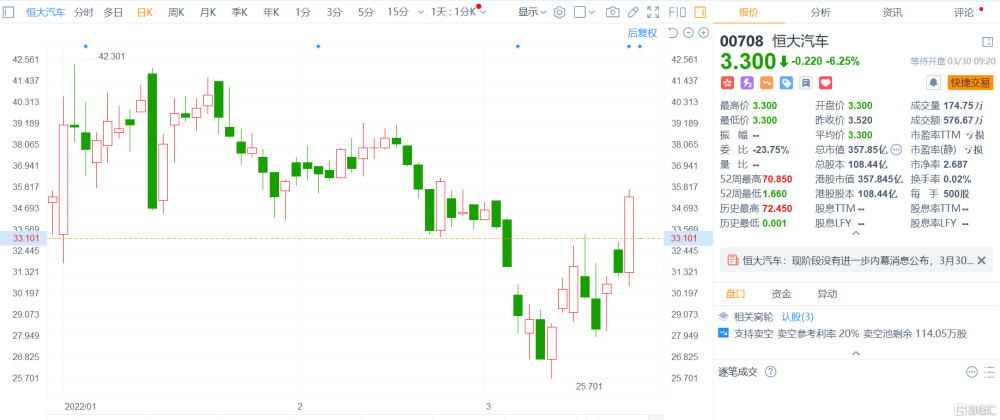The image size is (1000, 420).
Task: Open help for 逐笔成交
Action: (x=770, y=372)
